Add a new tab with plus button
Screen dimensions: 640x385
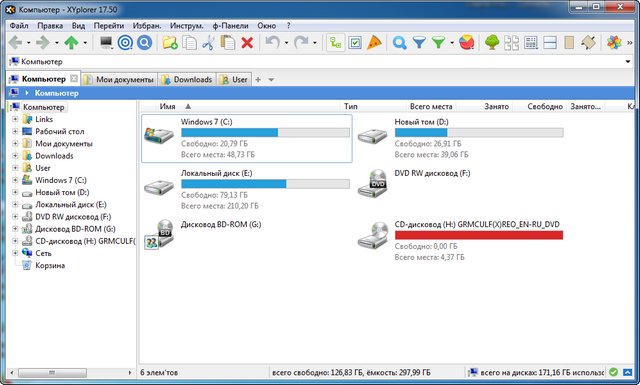tap(258, 80)
